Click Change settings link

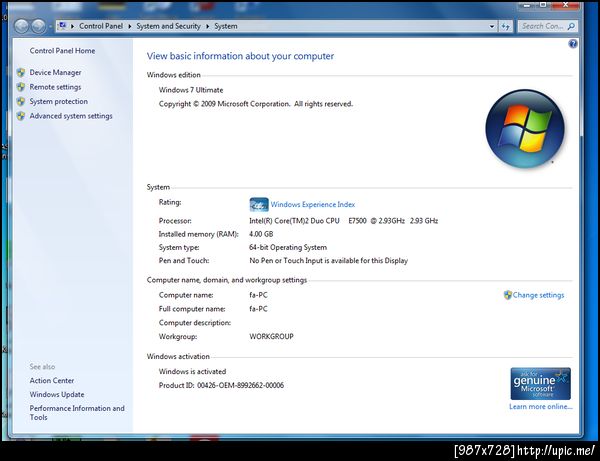click(x=538, y=295)
